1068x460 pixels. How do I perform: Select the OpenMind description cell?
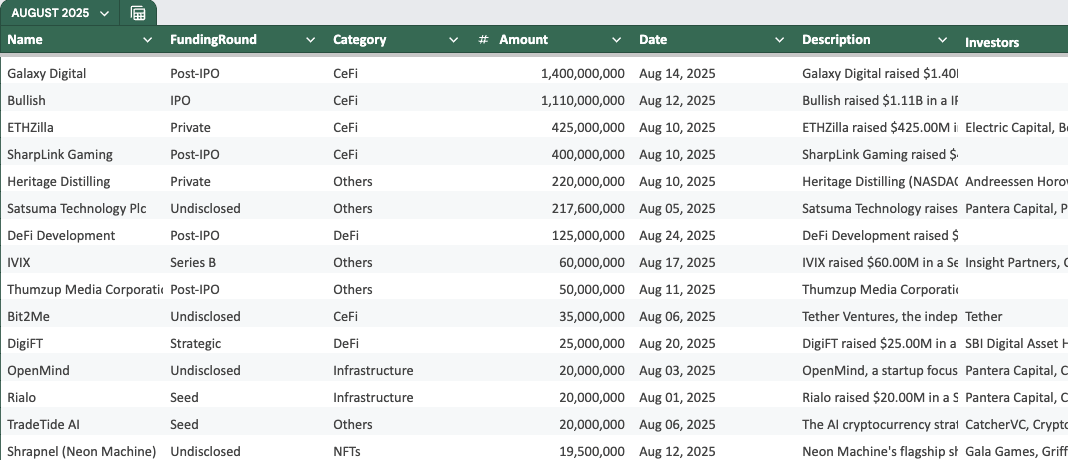[x=877, y=370]
